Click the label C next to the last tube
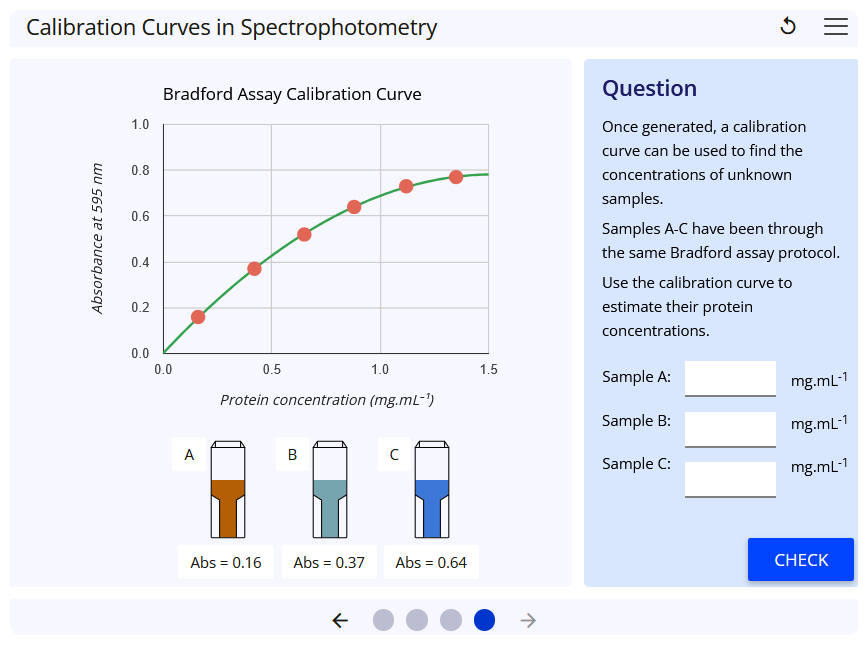The image size is (867, 647). point(395,454)
